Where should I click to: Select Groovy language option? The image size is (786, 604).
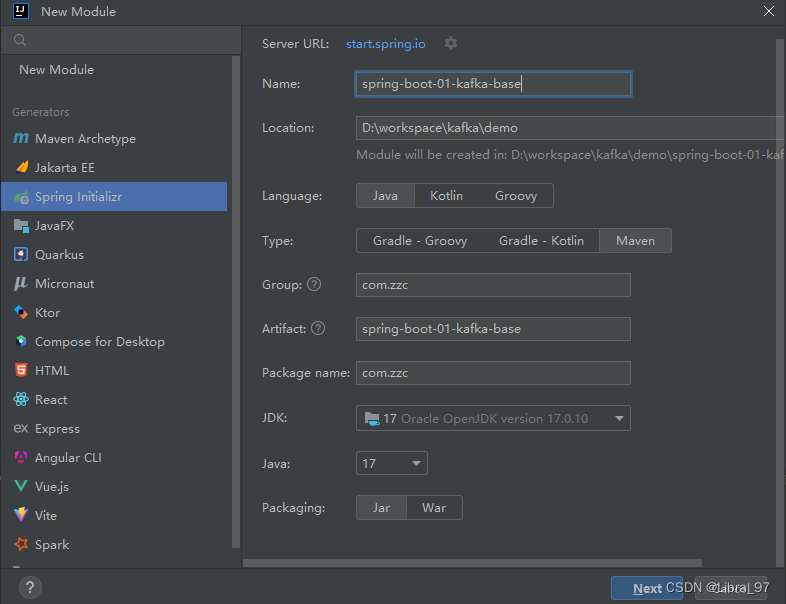tap(516, 196)
